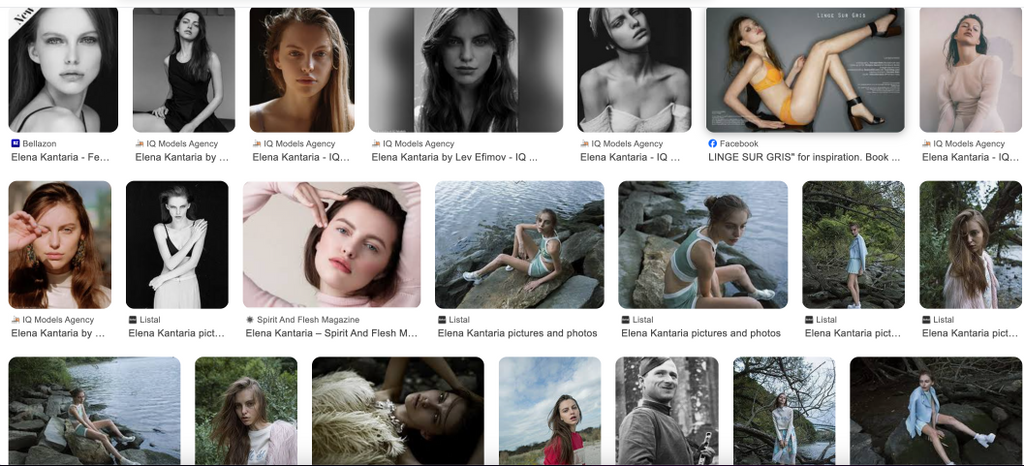Click IQ Models favicon under off-shoulder top photo
The height and width of the screenshot is (466, 1024).
584,144
